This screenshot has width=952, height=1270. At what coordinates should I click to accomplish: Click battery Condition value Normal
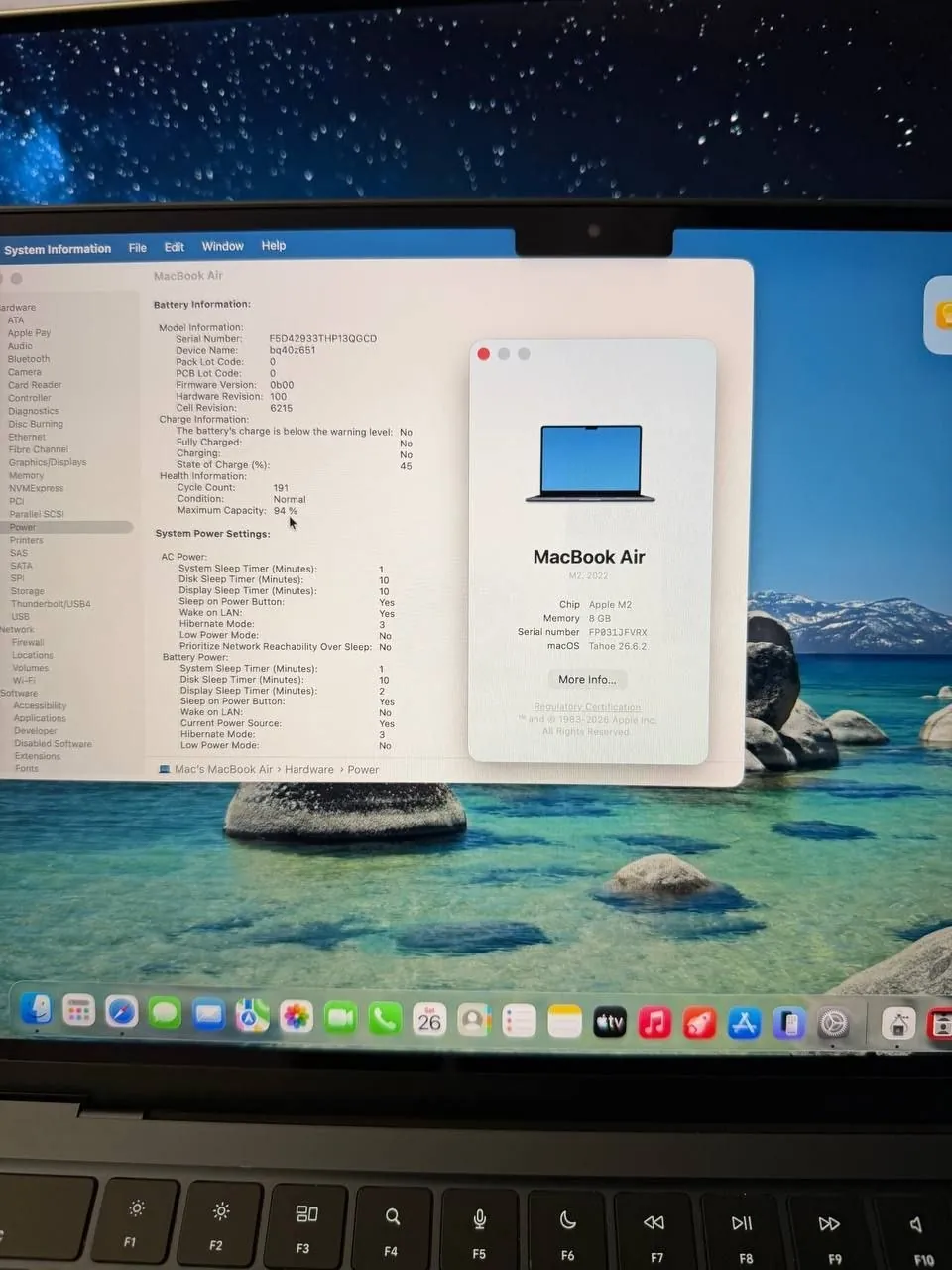coord(290,499)
